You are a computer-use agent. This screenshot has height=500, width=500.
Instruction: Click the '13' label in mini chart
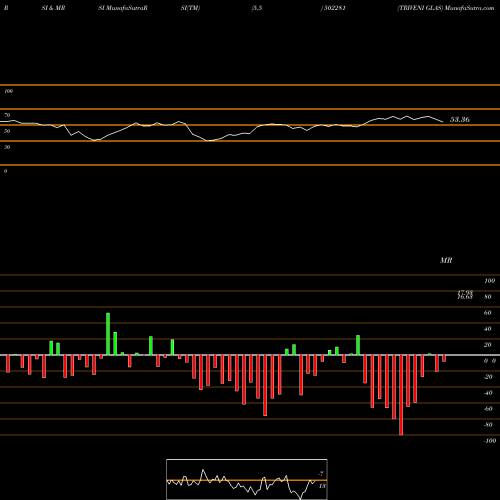pyautogui.click(x=322, y=486)
